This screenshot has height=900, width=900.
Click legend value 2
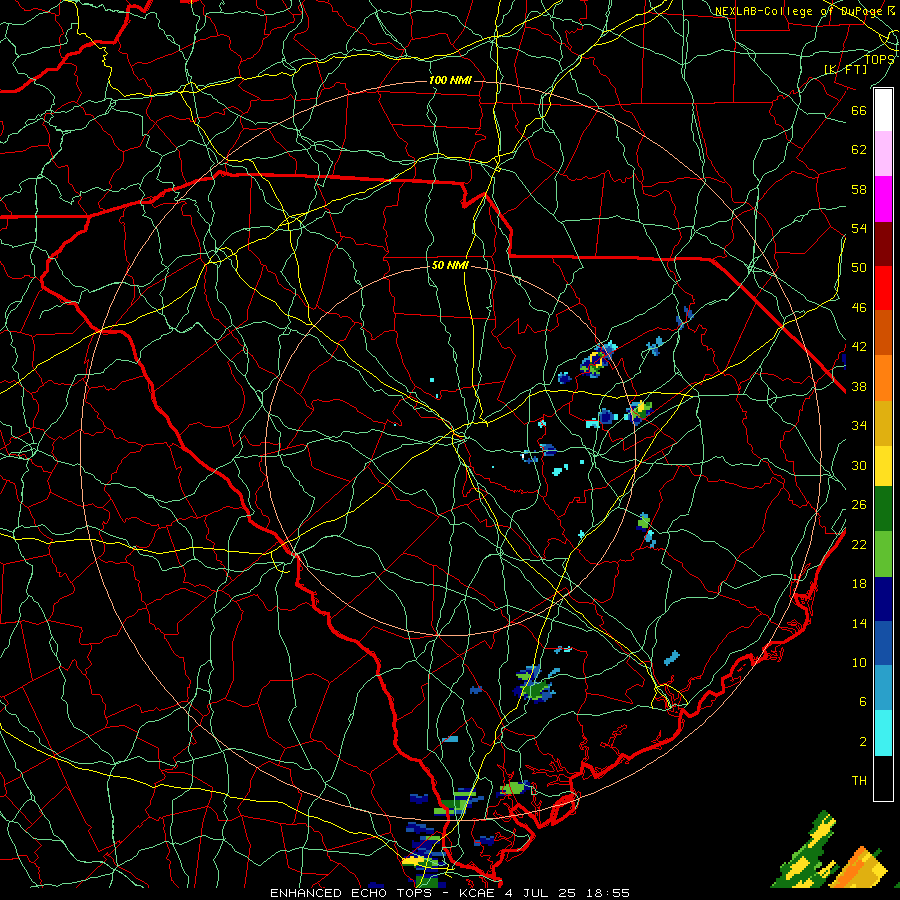[x=862, y=742]
